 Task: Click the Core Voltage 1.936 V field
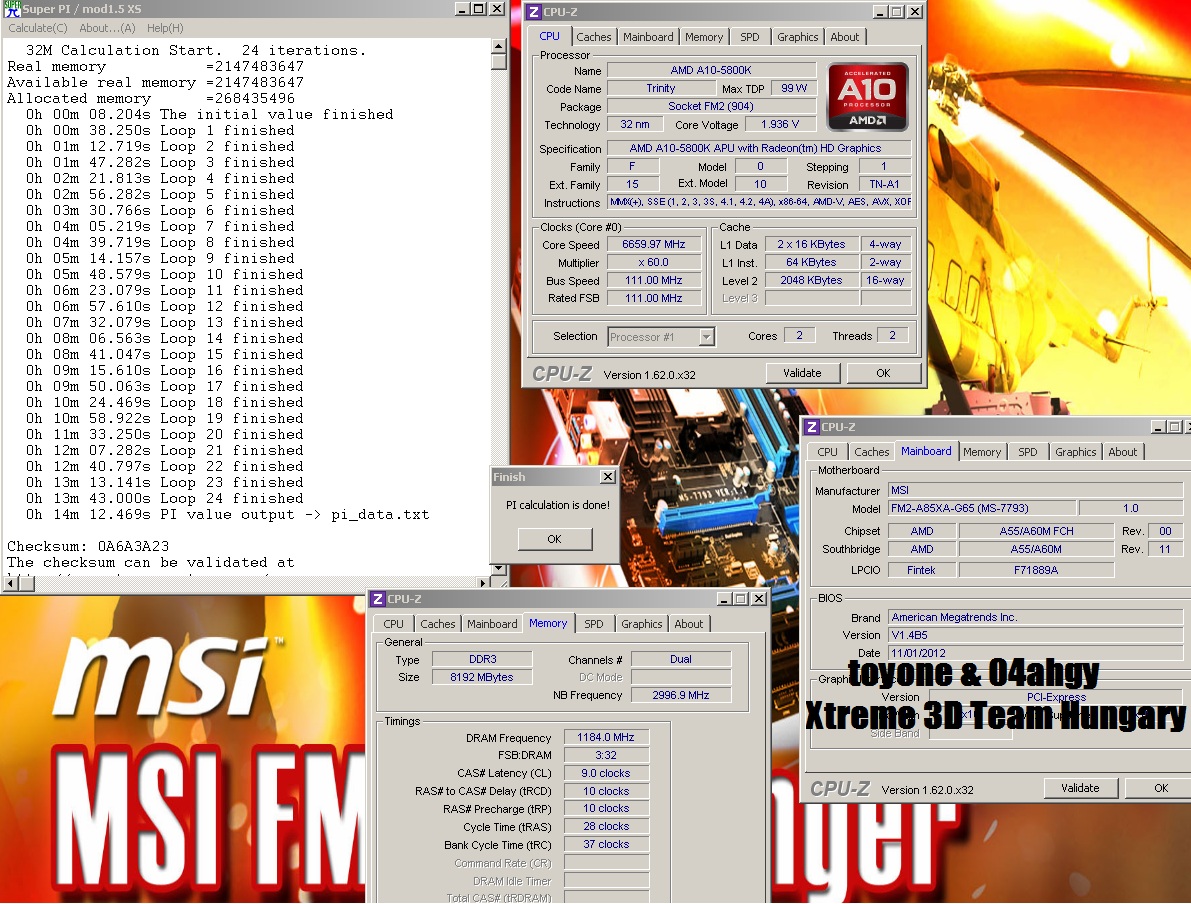pos(779,125)
